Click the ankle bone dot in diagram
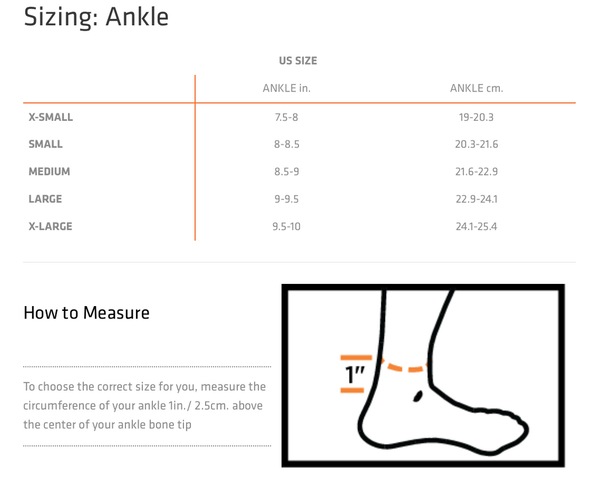Screen dimensions: 600x495 pyautogui.click(x=418, y=396)
